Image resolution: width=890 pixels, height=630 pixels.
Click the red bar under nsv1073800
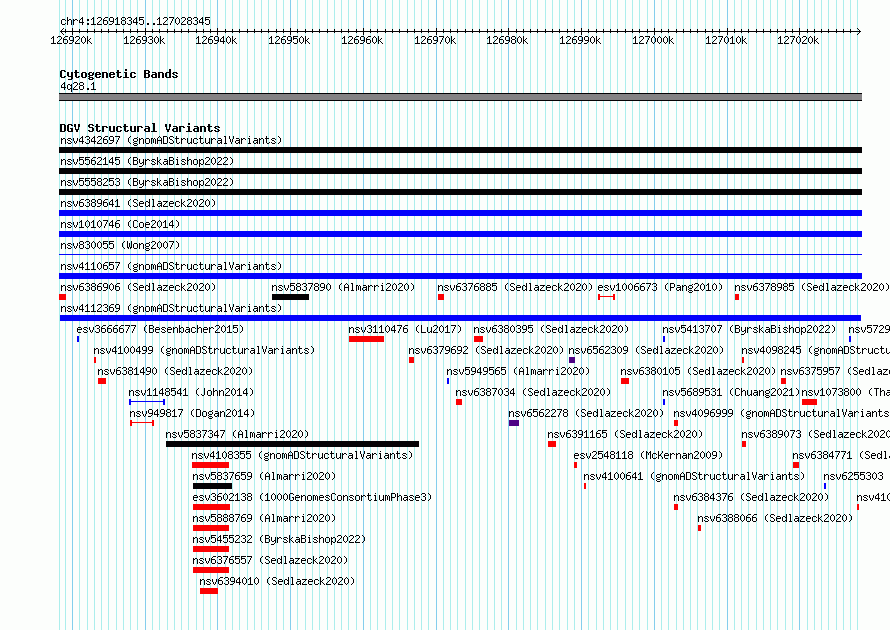(x=809, y=402)
